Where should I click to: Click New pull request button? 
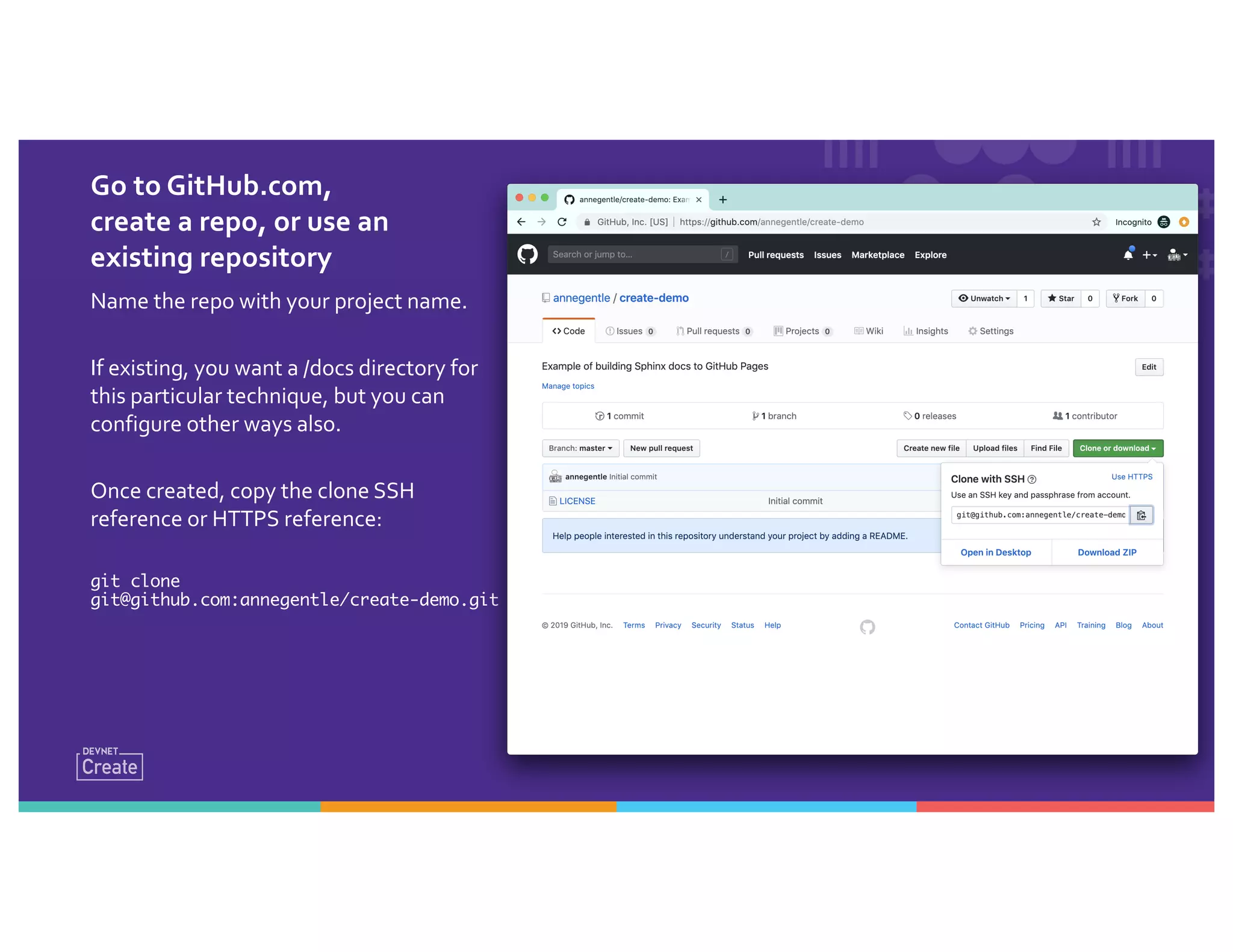(661, 448)
